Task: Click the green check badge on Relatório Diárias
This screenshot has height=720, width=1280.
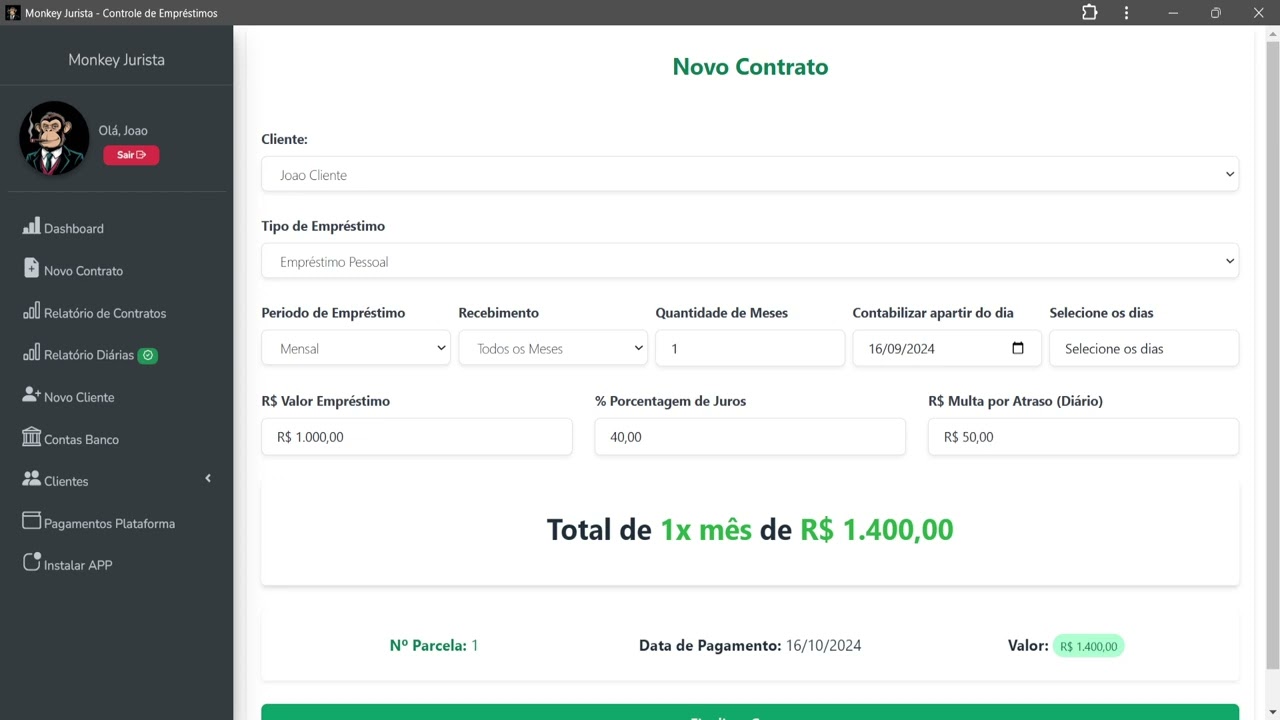Action: (x=147, y=355)
